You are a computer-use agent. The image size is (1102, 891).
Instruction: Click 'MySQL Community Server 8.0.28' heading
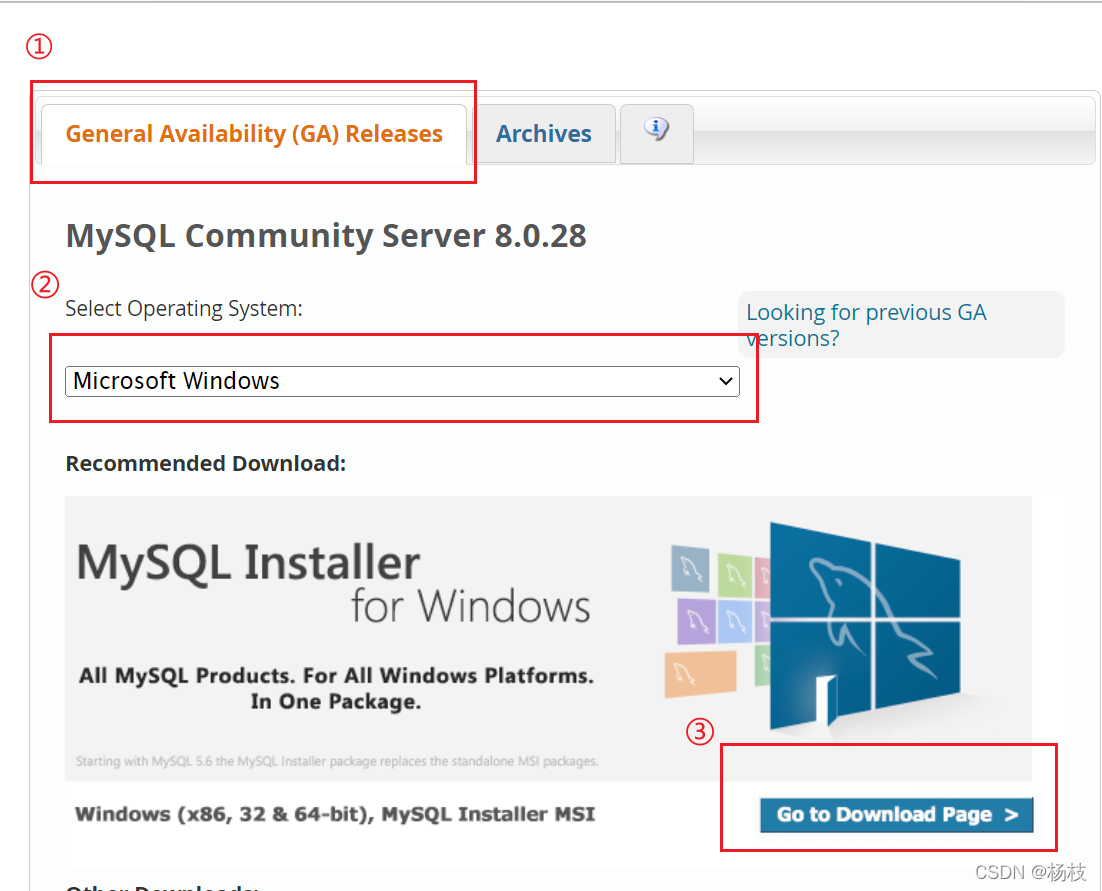(326, 235)
